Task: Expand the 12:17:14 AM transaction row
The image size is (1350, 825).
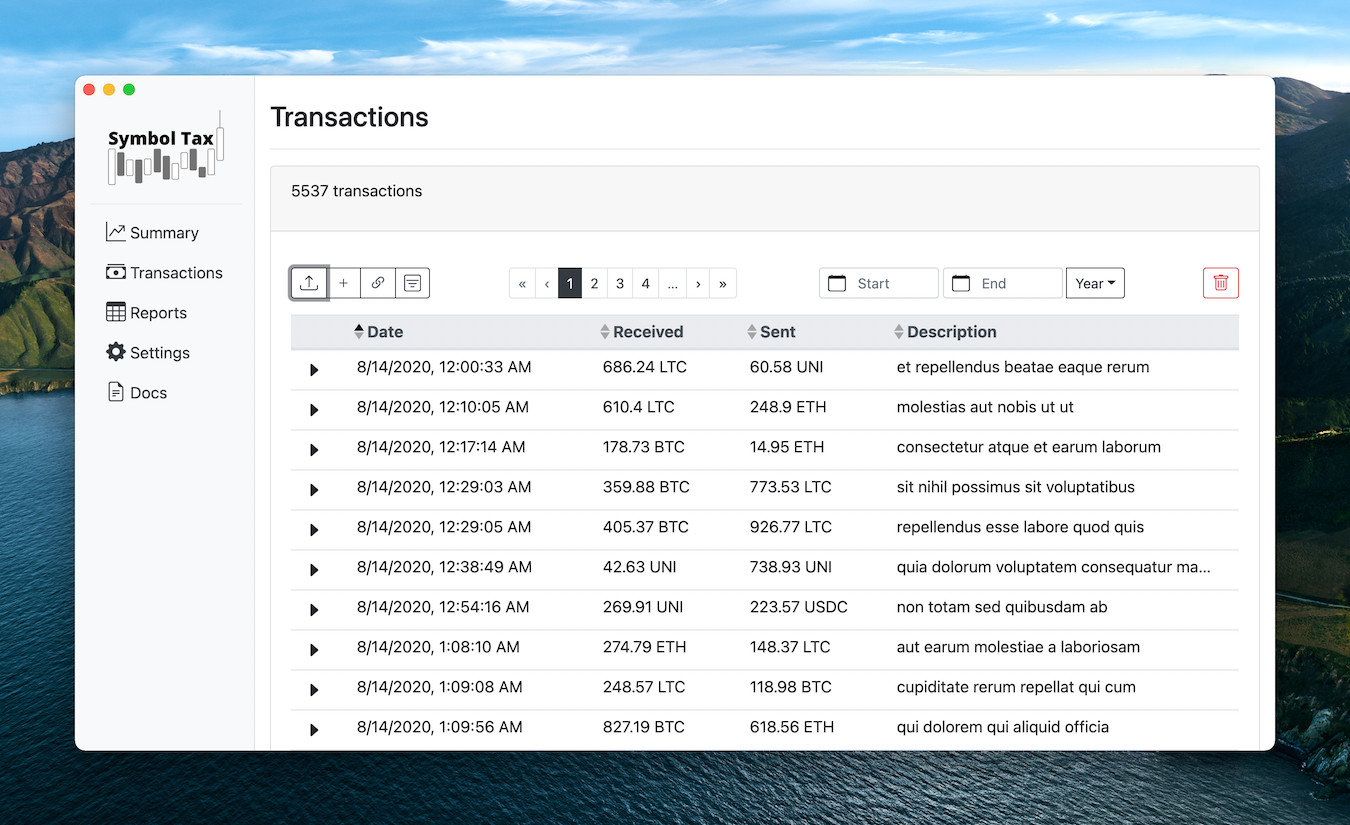Action: [314, 450]
